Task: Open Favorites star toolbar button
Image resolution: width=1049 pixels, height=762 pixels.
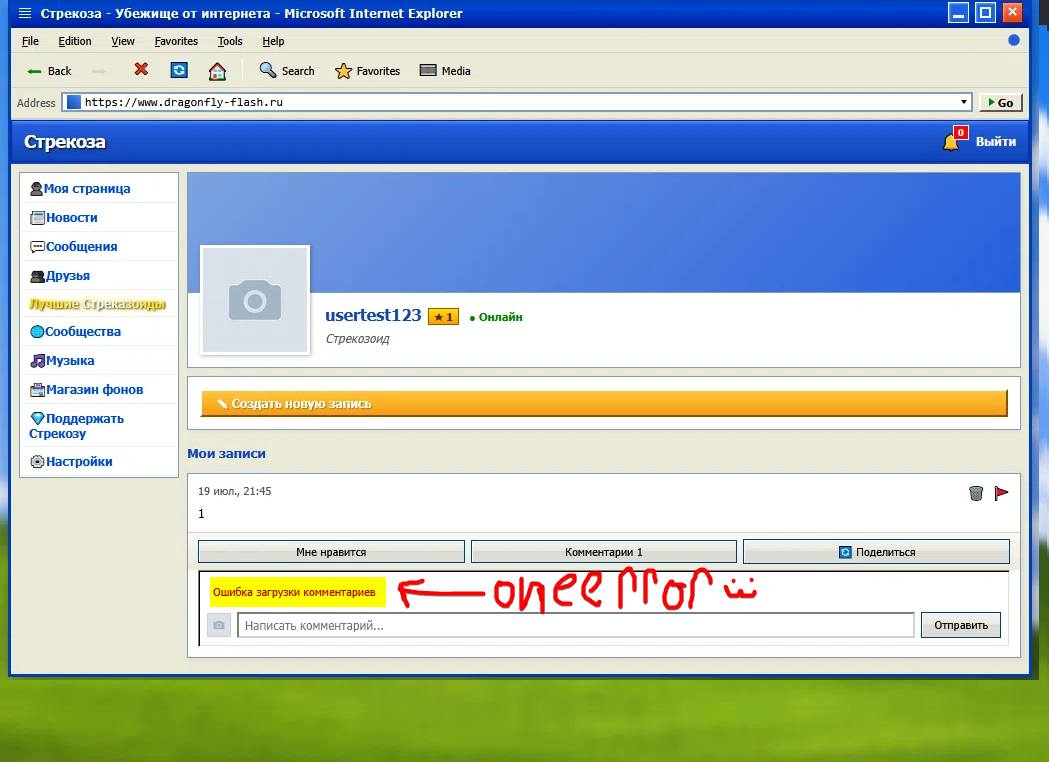Action: [x=367, y=71]
